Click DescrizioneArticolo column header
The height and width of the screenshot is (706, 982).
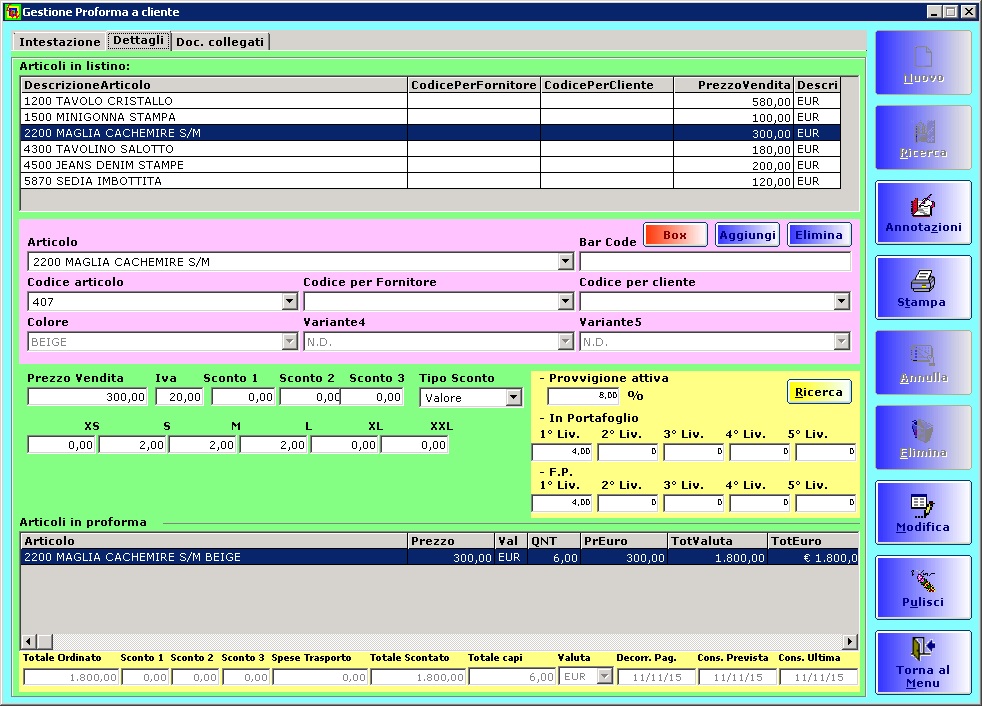214,85
